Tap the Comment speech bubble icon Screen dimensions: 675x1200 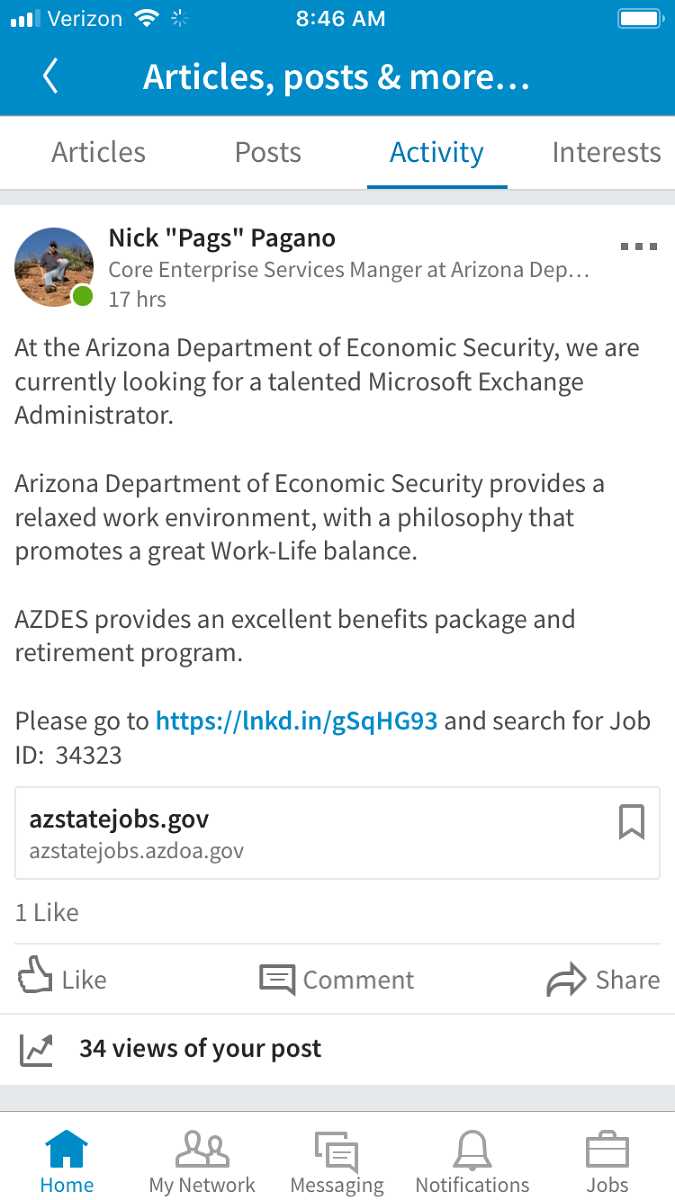coord(278,979)
